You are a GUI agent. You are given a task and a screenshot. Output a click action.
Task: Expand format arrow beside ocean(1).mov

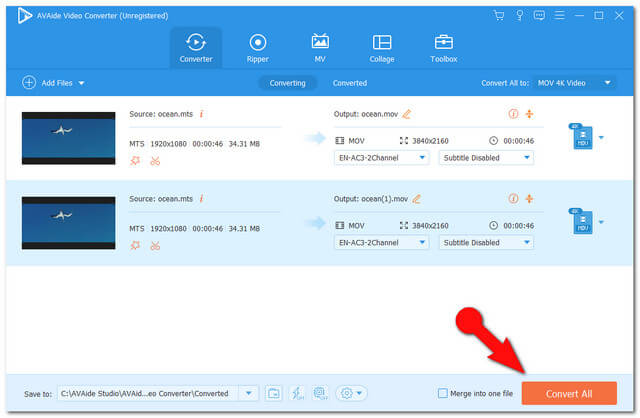[x=601, y=222]
